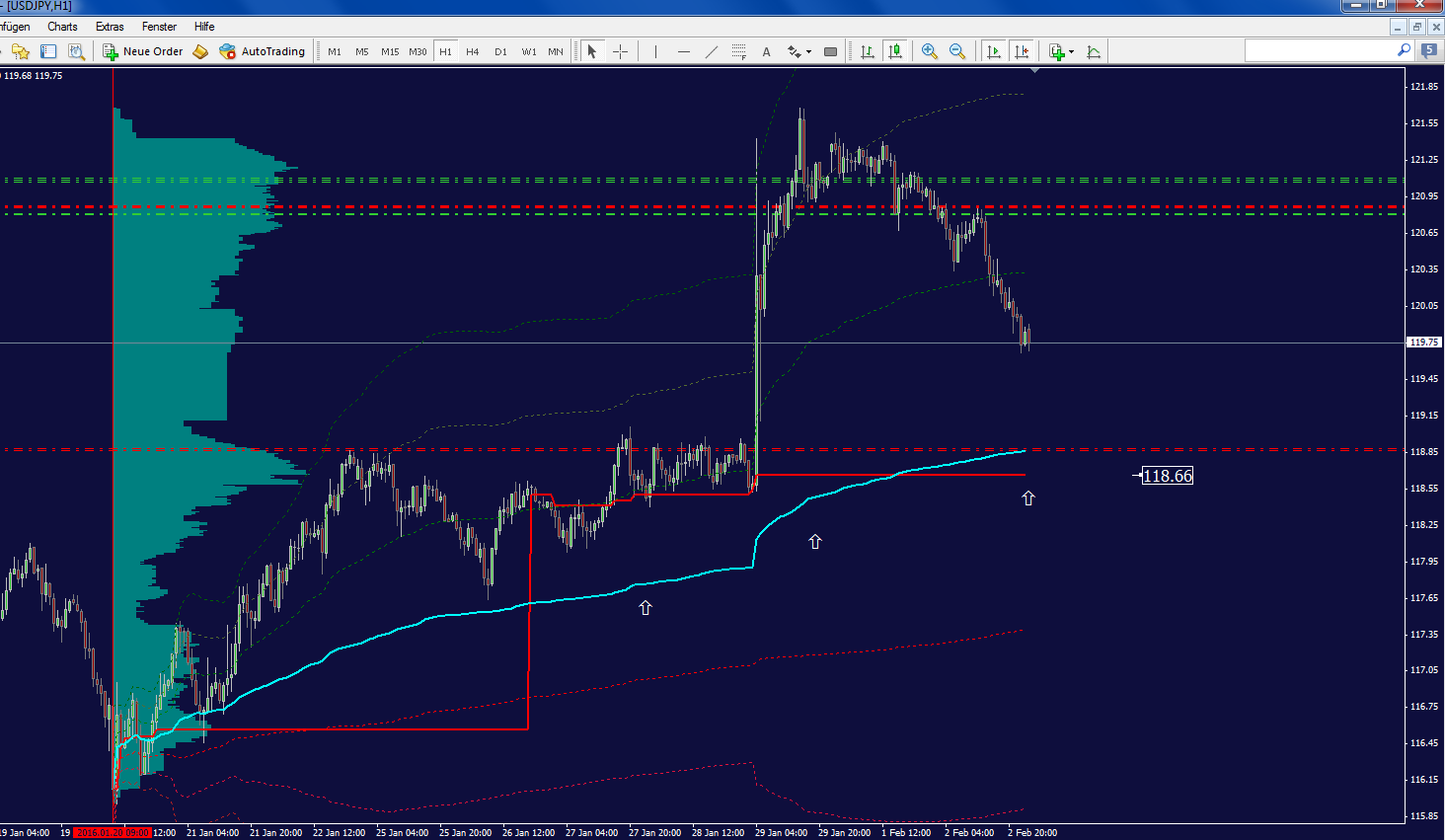Image resolution: width=1445 pixels, height=840 pixels.
Task: Enable chart auto-scroll to latest bar
Action: coord(994,51)
